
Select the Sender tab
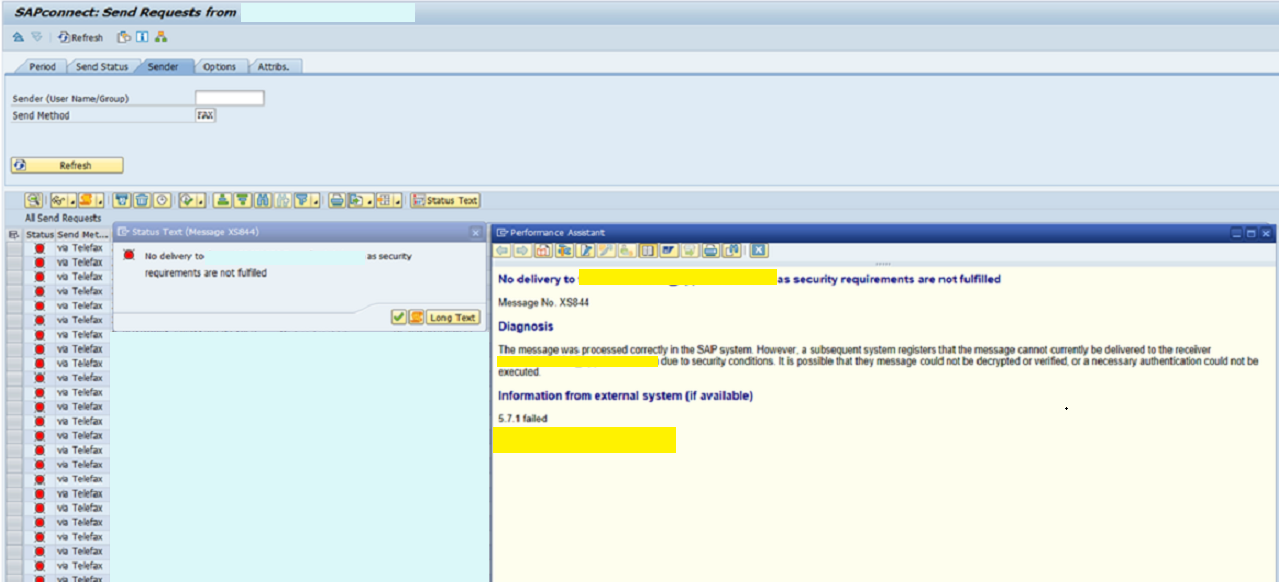pos(163,67)
